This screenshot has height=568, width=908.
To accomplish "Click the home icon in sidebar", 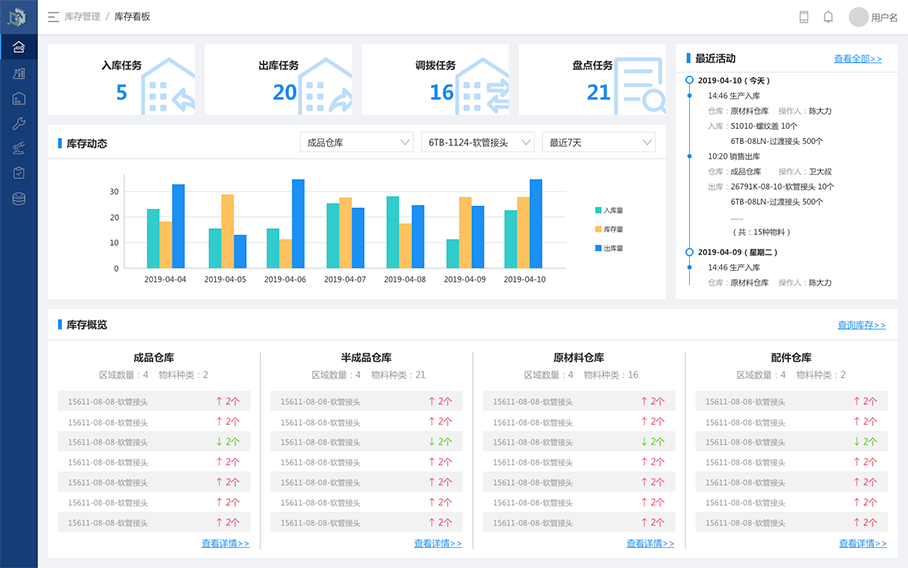I will 19,47.
